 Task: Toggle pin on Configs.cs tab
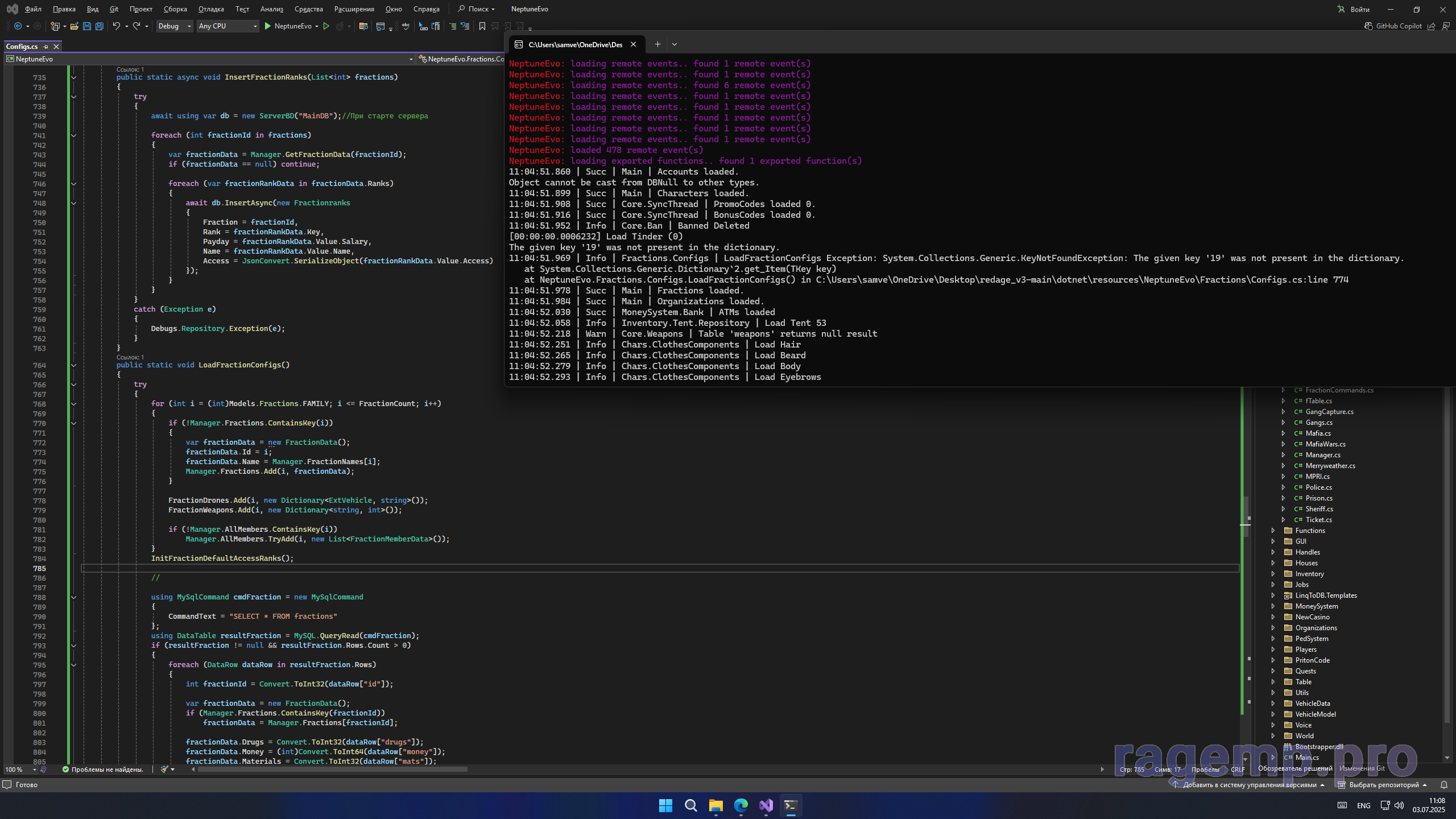click(46, 47)
